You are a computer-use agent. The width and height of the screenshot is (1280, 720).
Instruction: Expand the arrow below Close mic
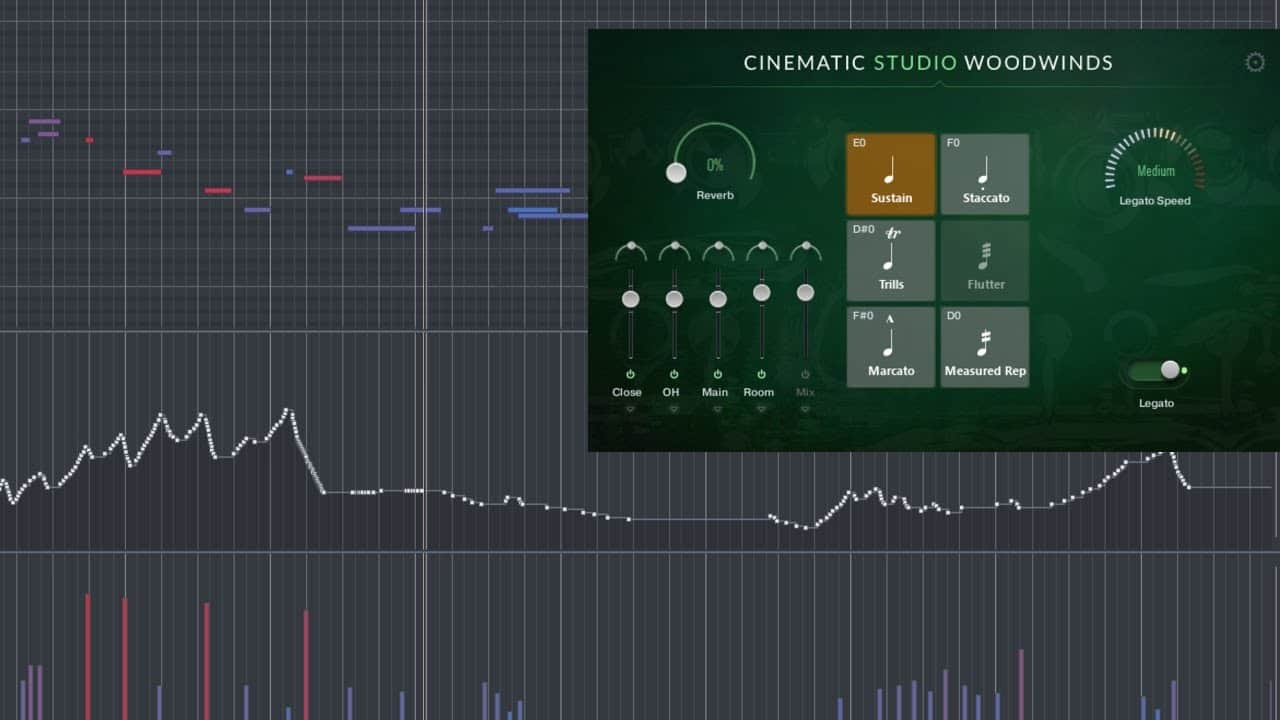630,409
